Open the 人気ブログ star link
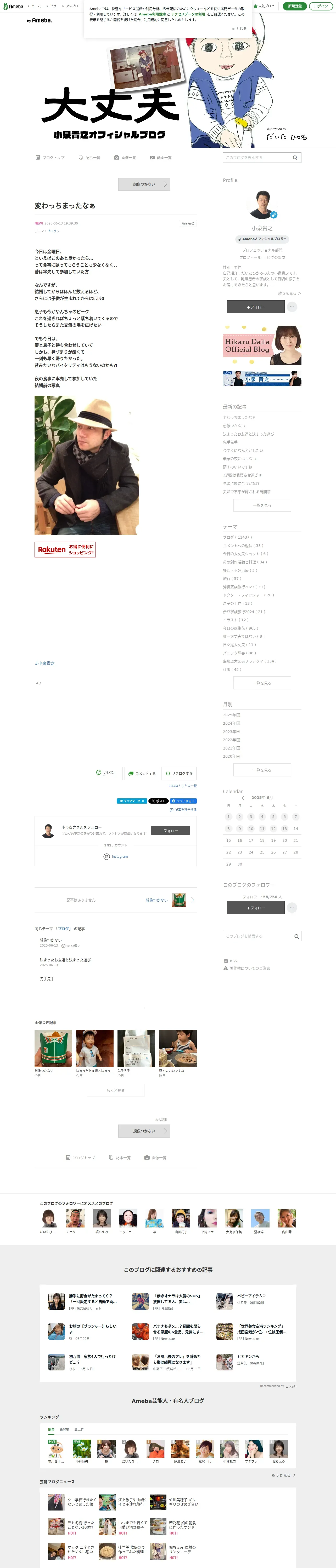The width and height of the screenshot is (336, 1568). (265, 6)
